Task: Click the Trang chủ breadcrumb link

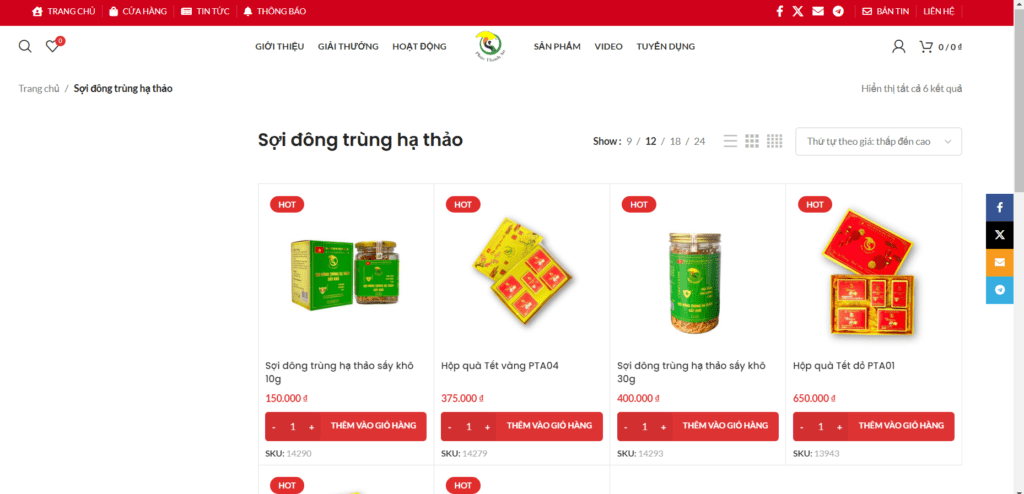Action: pos(39,88)
